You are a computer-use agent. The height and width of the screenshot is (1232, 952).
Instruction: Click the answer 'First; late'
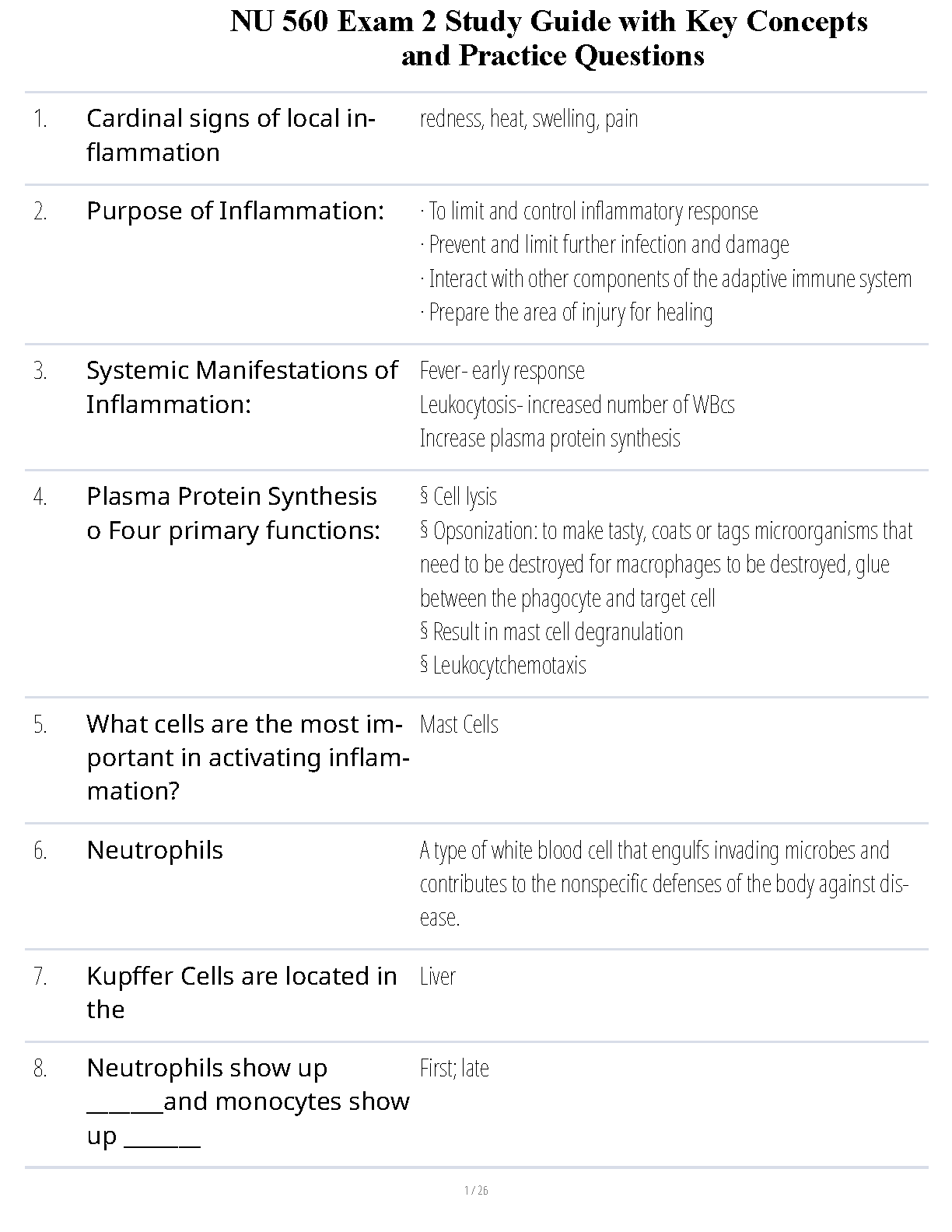click(454, 1069)
